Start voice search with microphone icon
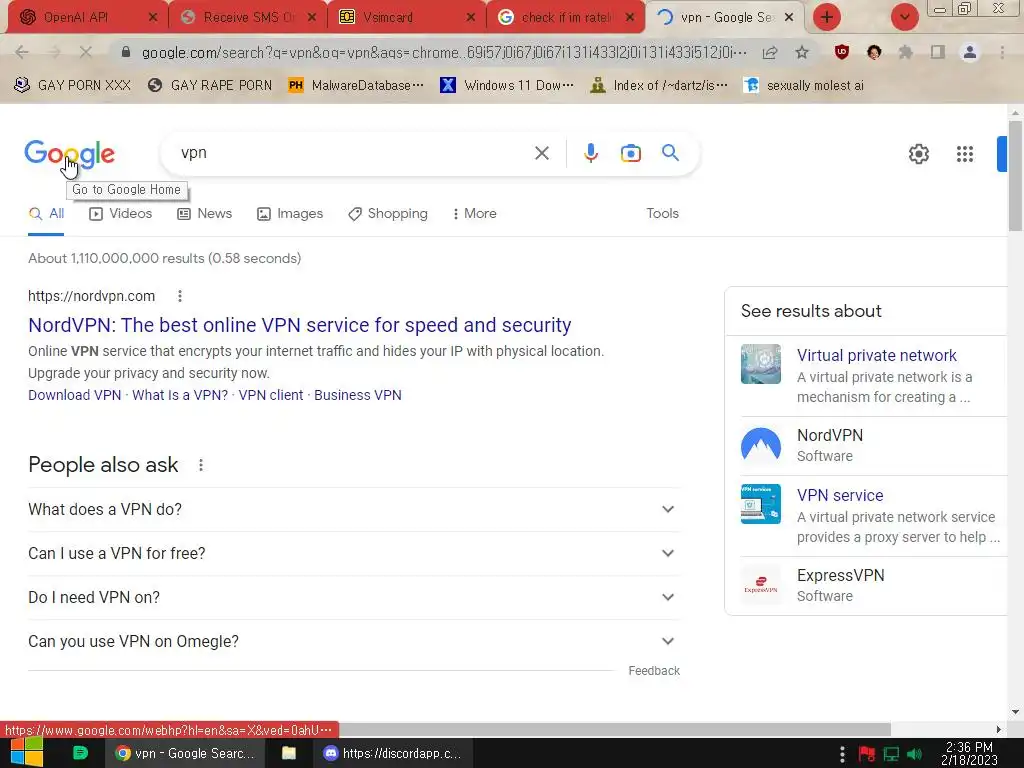 [x=590, y=153]
